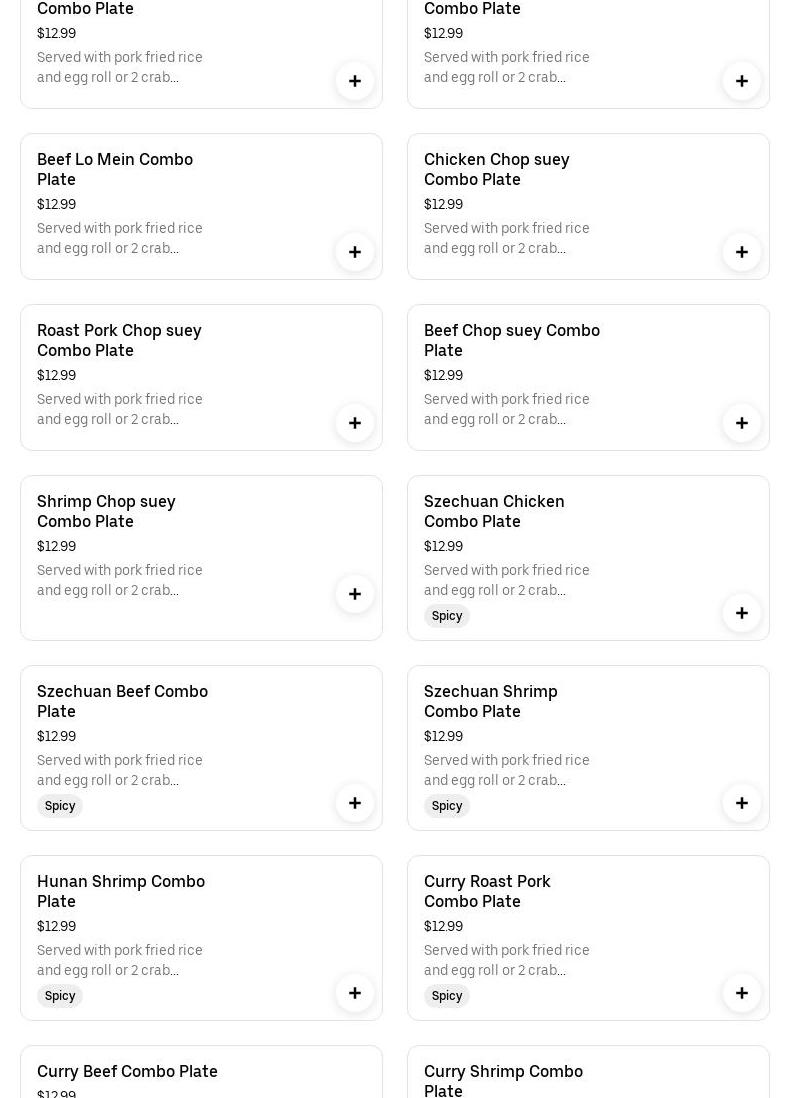Image resolution: width=804 pixels, height=1098 pixels.
Task: Click plus on Roast Pork Chop suey
Action: click(x=355, y=423)
